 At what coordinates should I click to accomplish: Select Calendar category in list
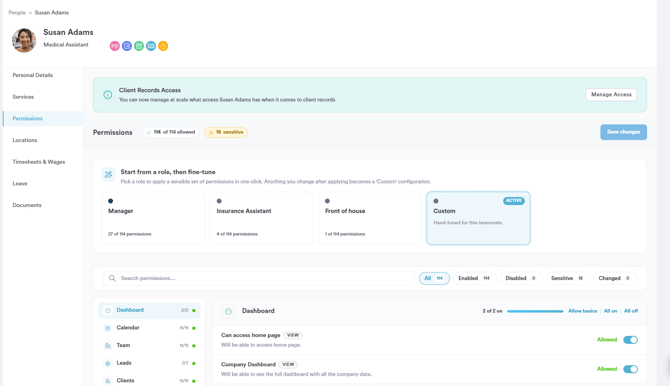149,328
